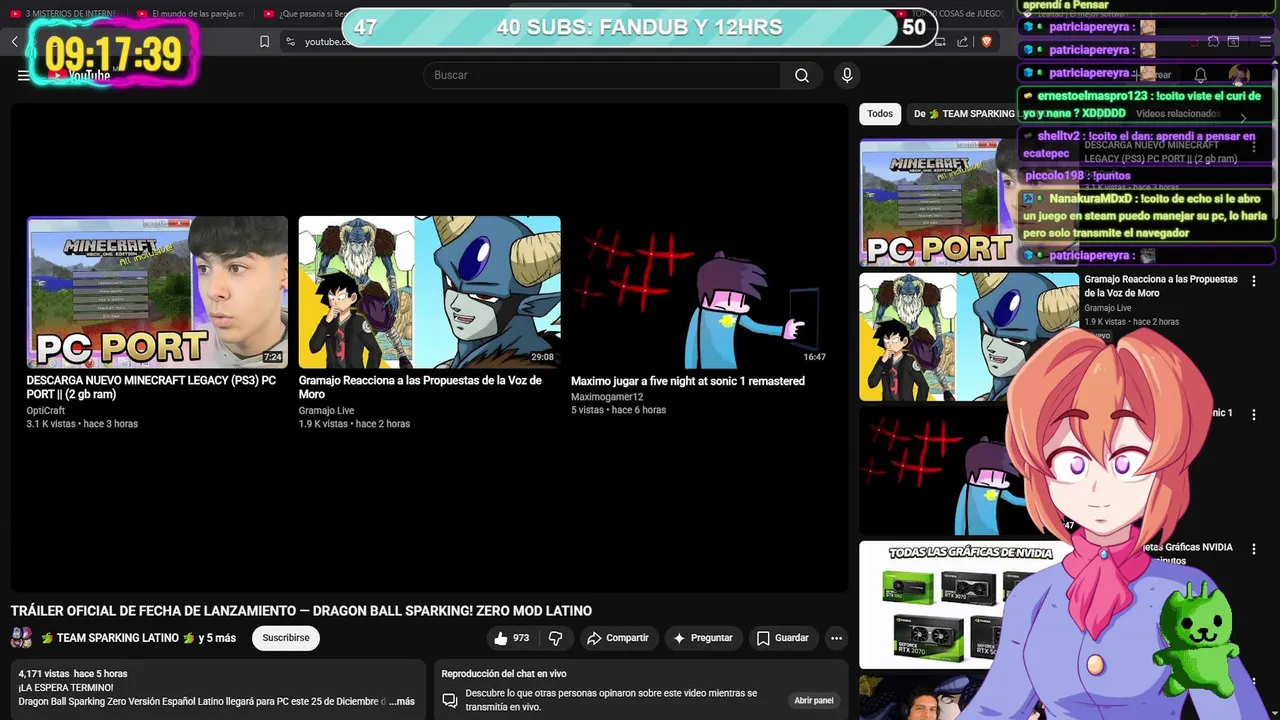Open options menu for sidebar Minecraft video

(x=1254, y=147)
